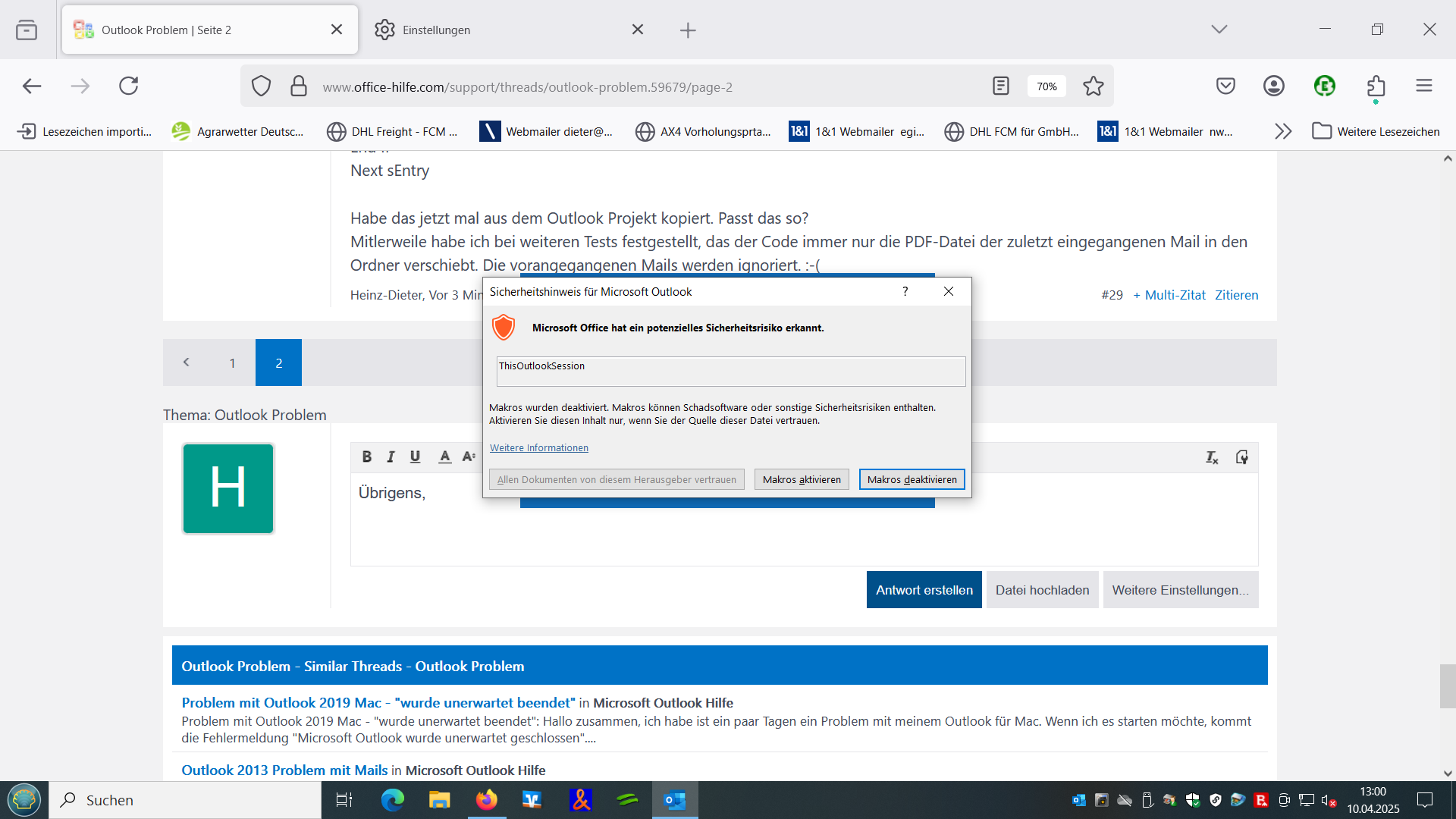
Task: Click the + Multi-Zitat link
Action: click(1169, 295)
